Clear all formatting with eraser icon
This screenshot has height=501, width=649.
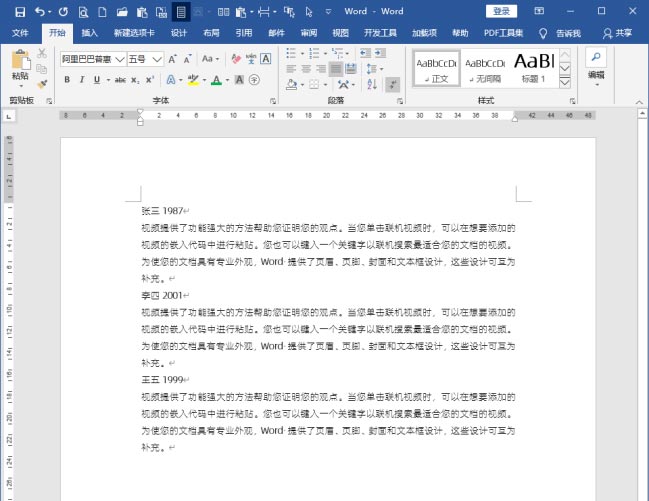click(236, 59)
